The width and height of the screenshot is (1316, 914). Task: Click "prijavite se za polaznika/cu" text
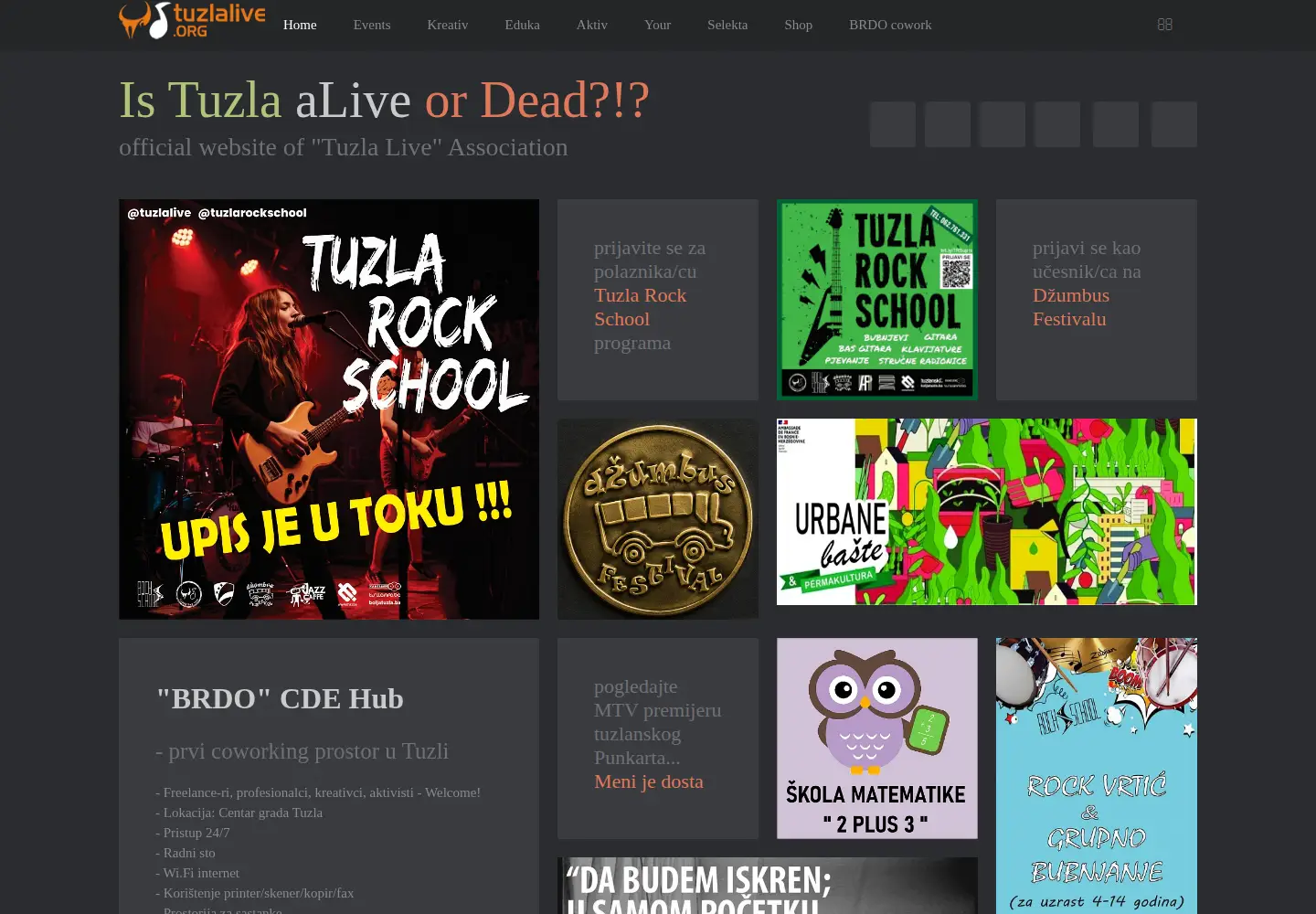[x=650, y=260]
